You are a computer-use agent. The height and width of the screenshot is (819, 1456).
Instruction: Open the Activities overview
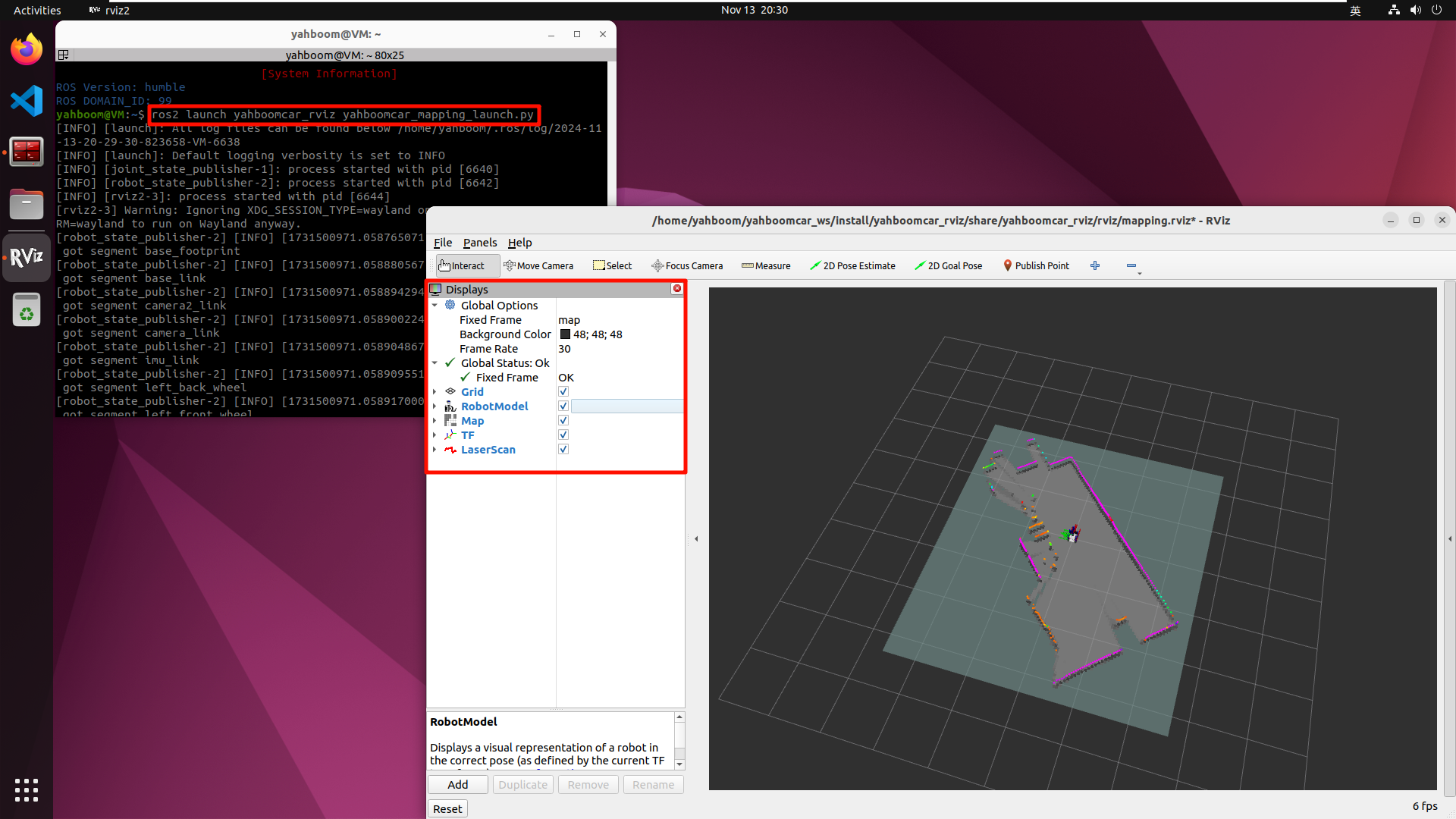pos(37,10)
